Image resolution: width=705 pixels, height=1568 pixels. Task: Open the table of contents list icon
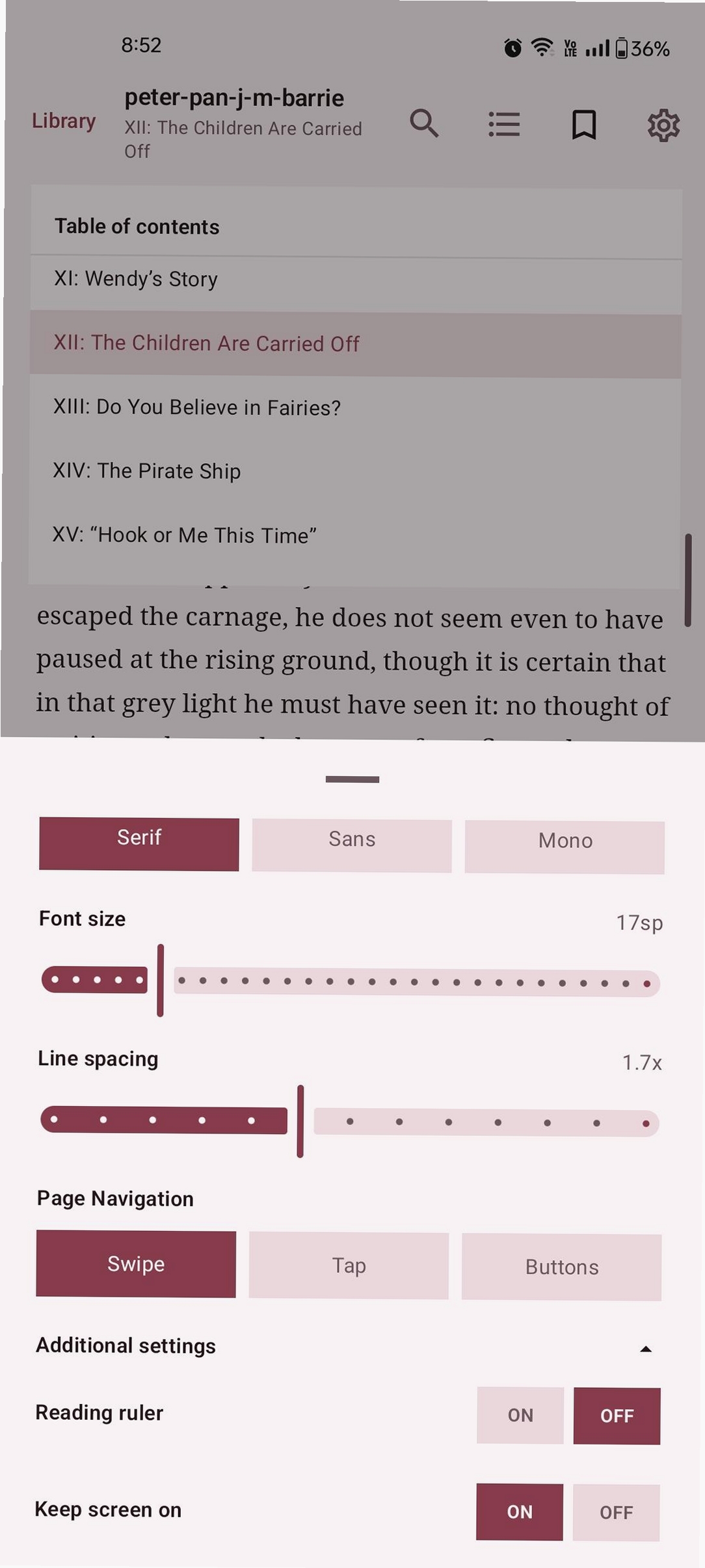[504, 124]
